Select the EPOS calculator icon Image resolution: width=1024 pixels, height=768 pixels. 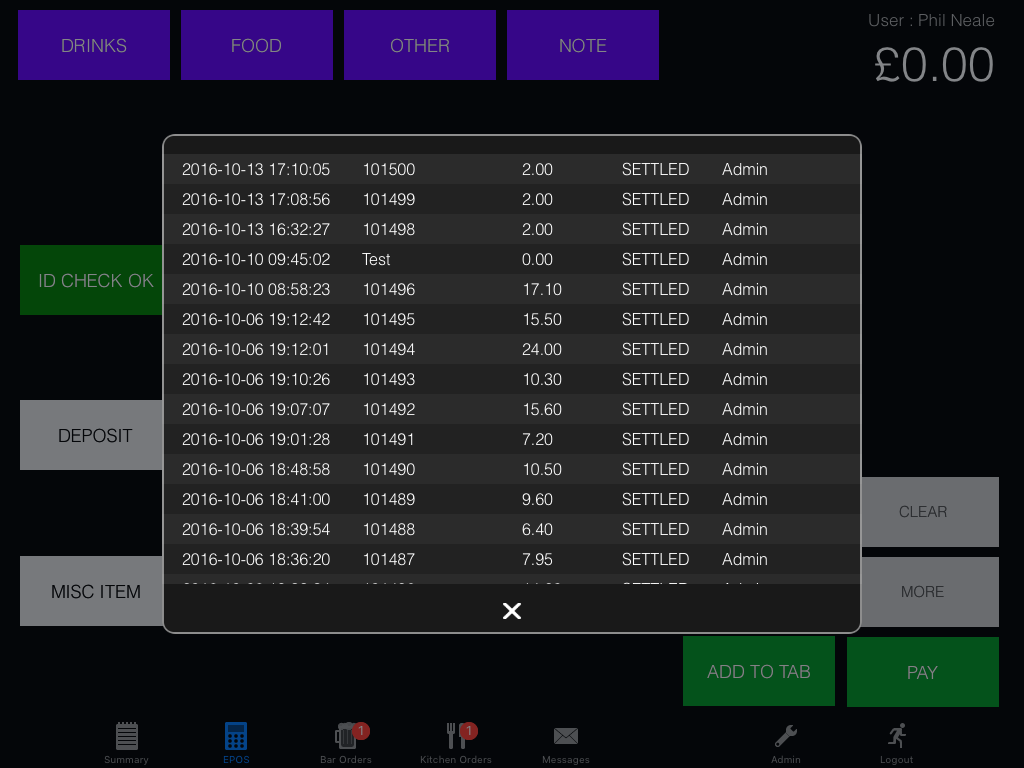(236, 738)
